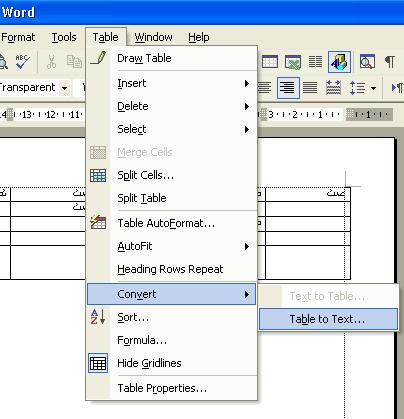
Task: Open the Transparent style dropdown arrow
Action: click(65, 89)
